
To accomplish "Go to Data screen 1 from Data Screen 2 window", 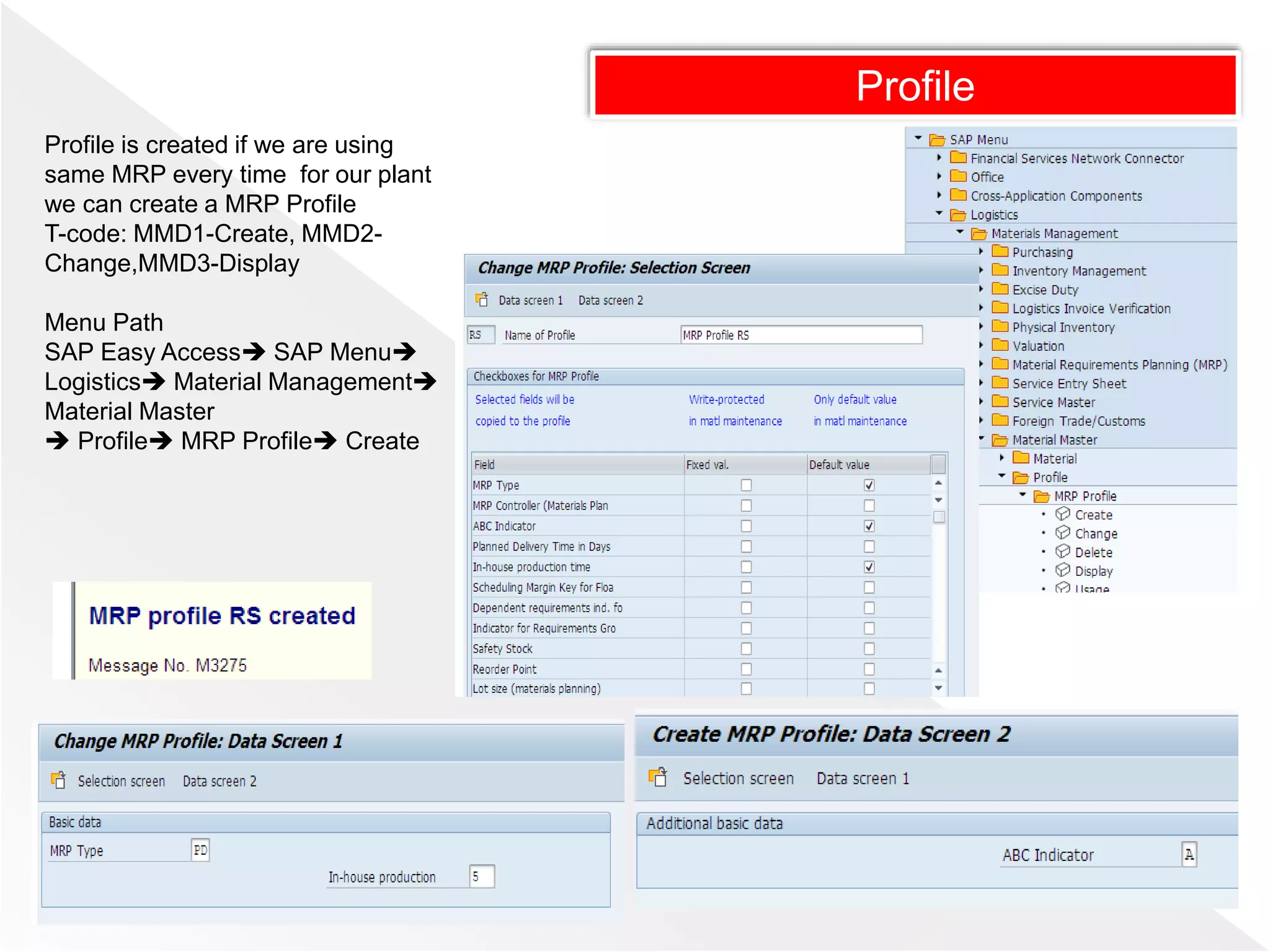I will (x=863, y=778).
